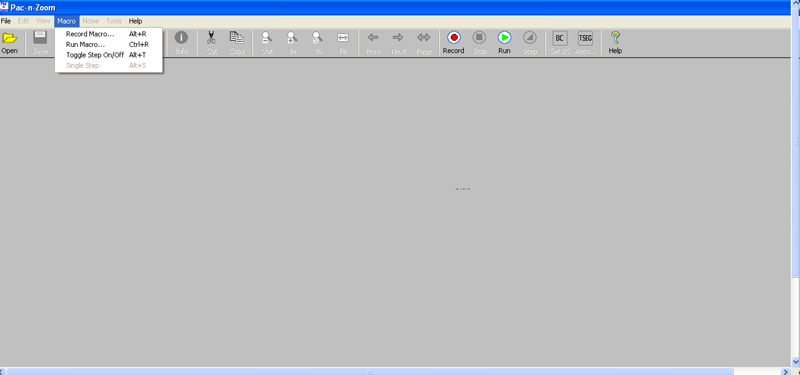Click the zoom In magnifier icon
The image size is (800, 375).
point(292,37)
